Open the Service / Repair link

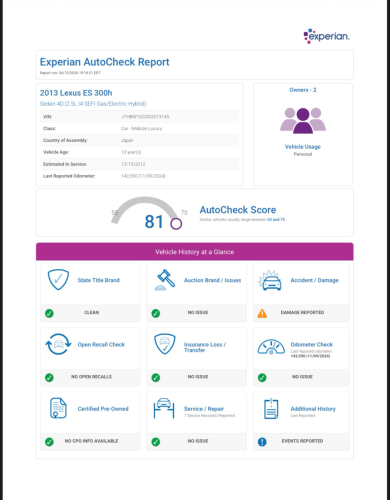(x=204, y=409)
